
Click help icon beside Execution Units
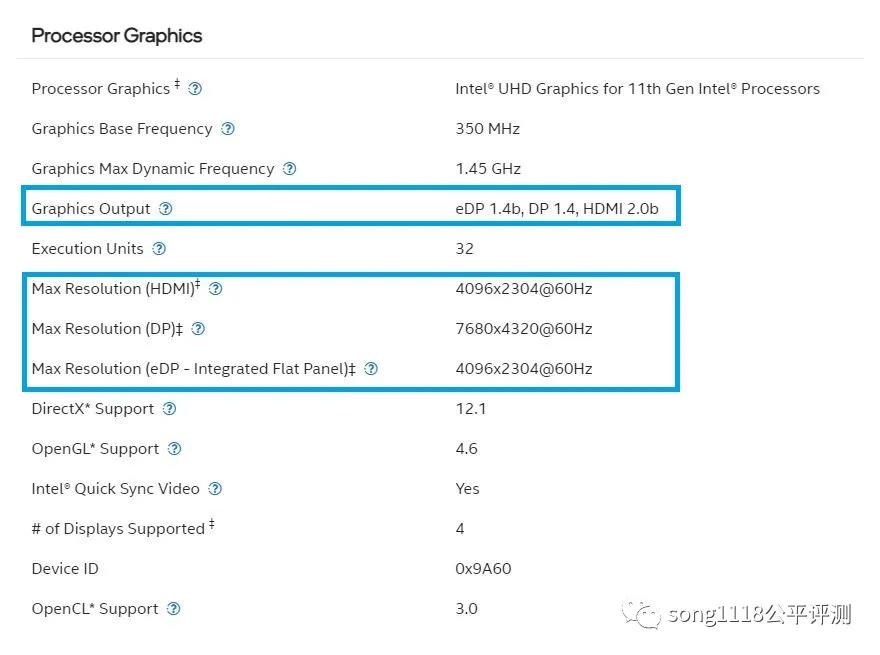click(159, 249)
